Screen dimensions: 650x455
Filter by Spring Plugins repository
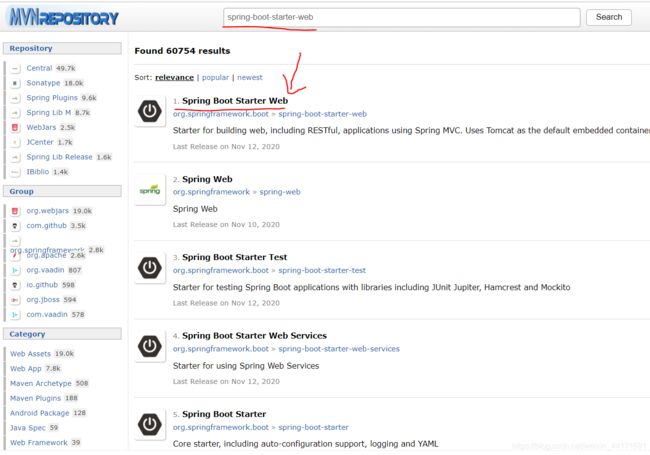[52, 98]
